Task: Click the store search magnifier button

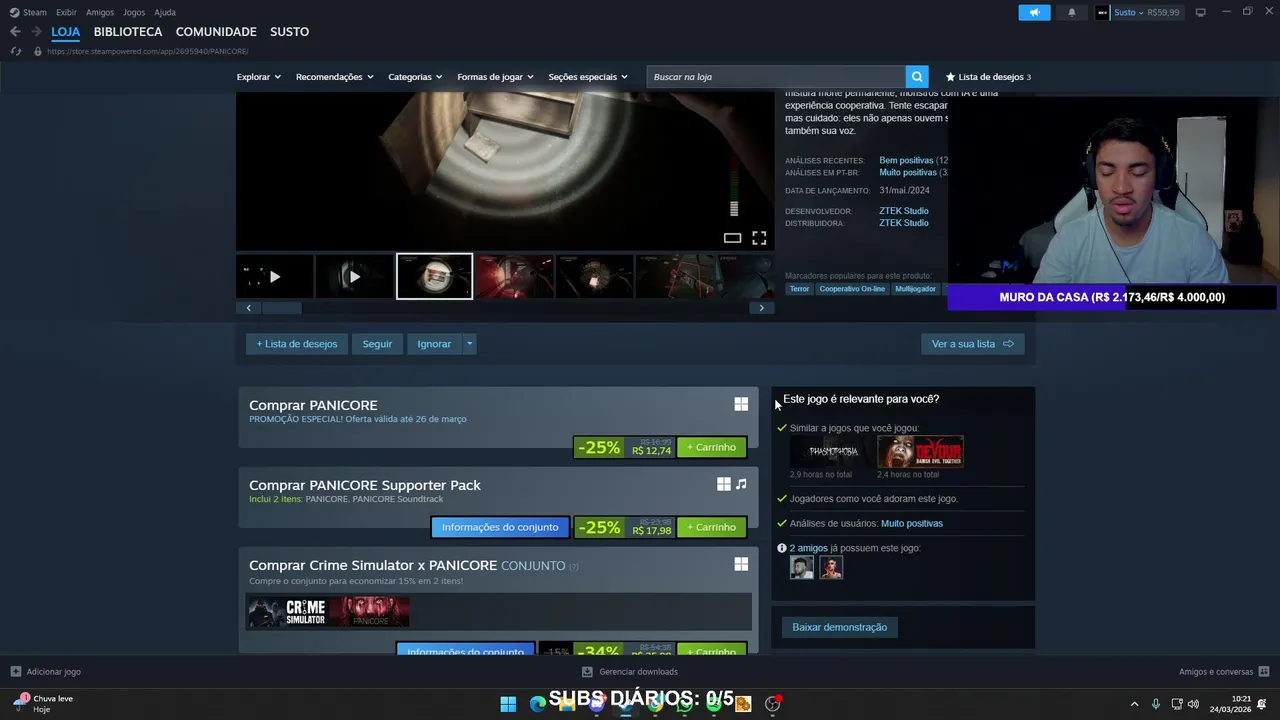Action: point(917,77)
